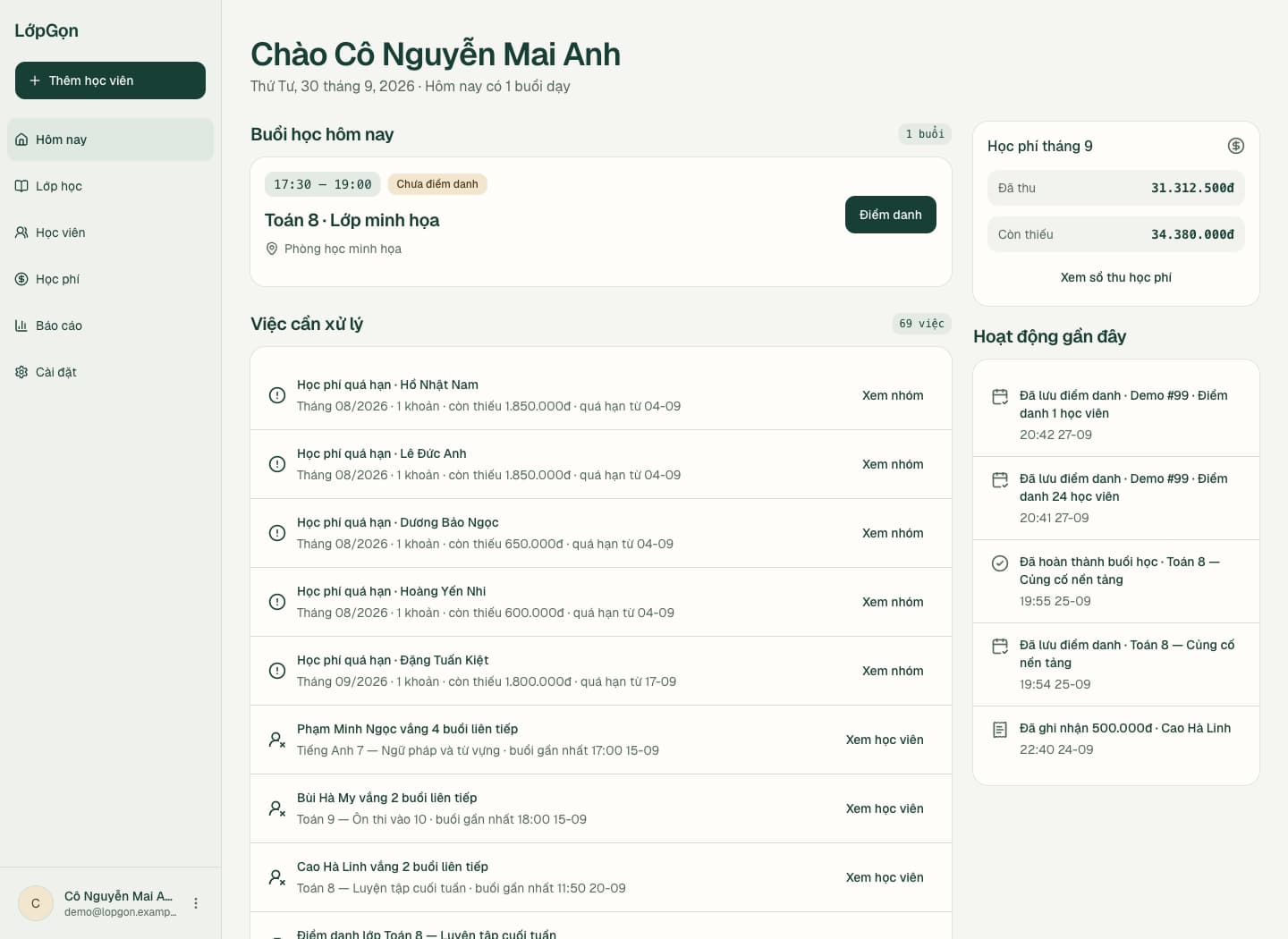Click the location pin icon near Phòng học minh họa
Viewport: 1288px width, 939px height.
(x=272, y=249)
